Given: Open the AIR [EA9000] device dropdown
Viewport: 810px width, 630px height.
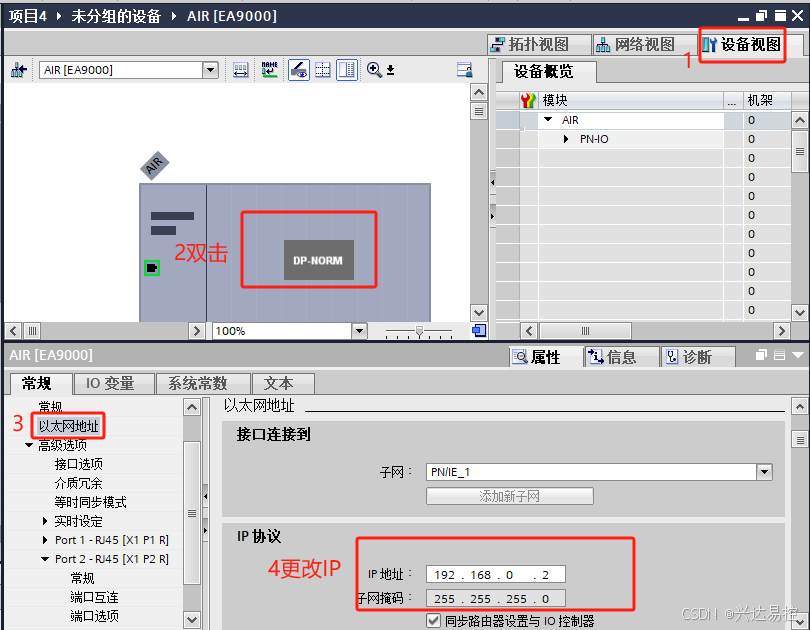Looking at the screenshot, I should point(210,70).
